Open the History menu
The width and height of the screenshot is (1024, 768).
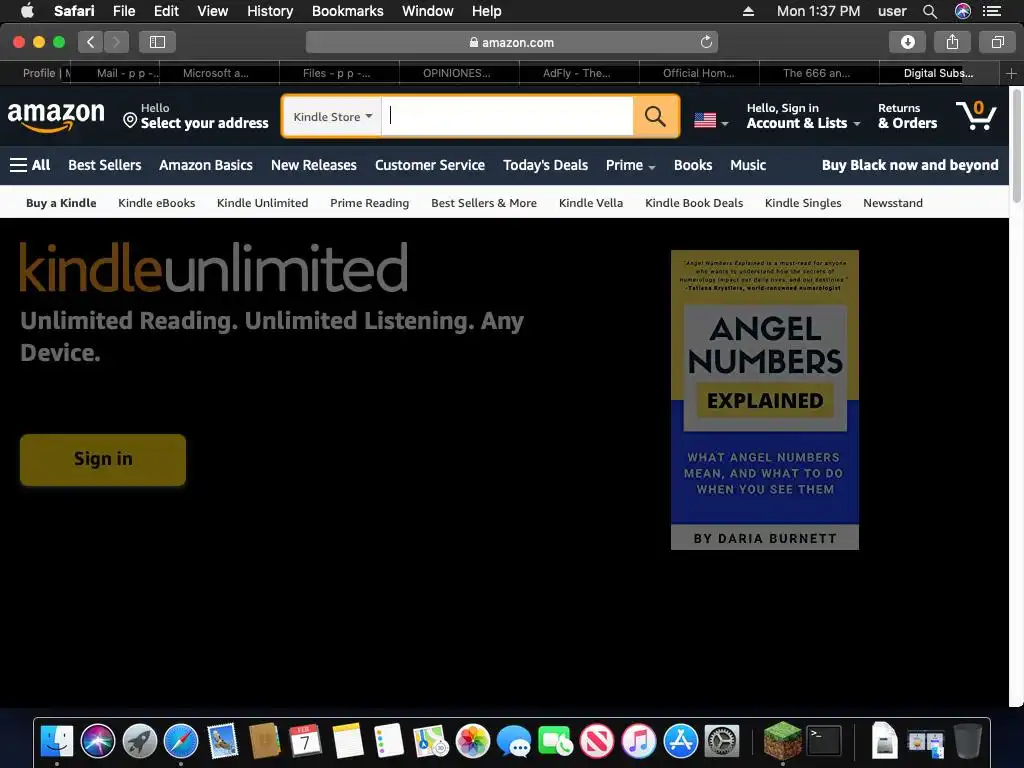270,11
